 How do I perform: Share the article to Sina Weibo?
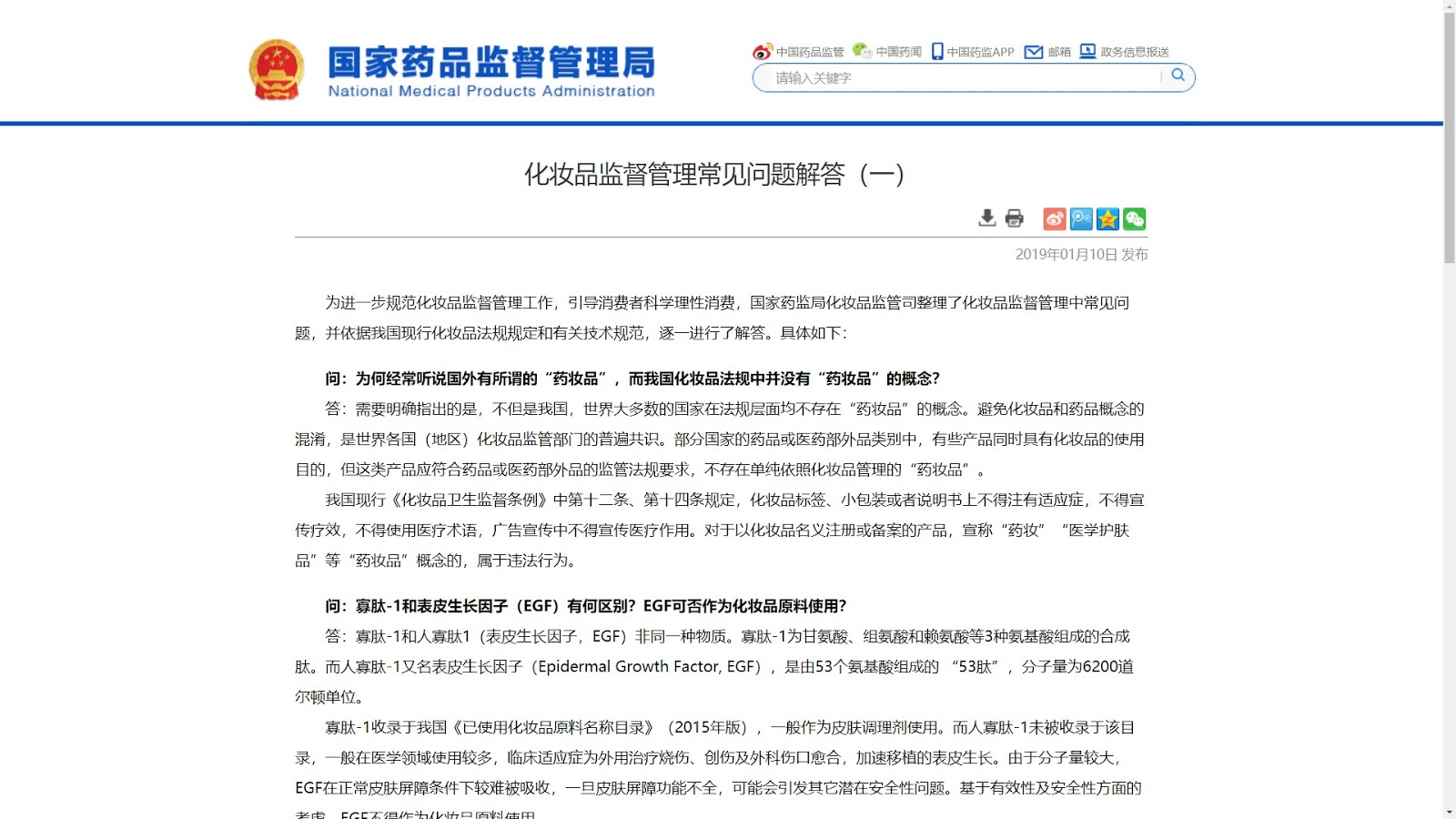(x=1053, y=219)
